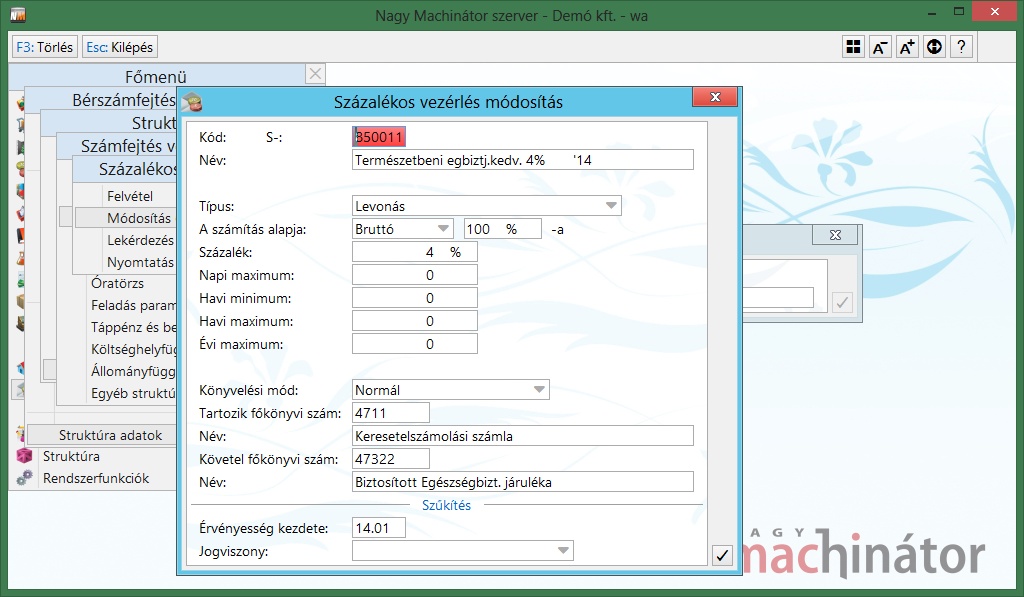Viewport: 1024px width, 597px height.
Task: Expand the Szűkítés section
Action: [x=446, y=505]
